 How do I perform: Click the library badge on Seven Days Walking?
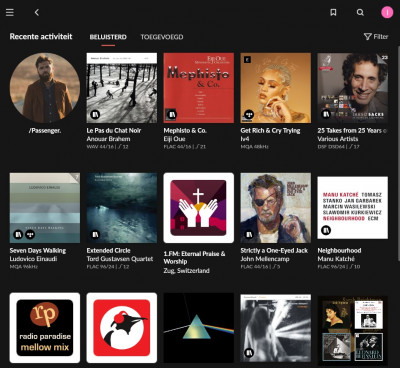point(18,235)
